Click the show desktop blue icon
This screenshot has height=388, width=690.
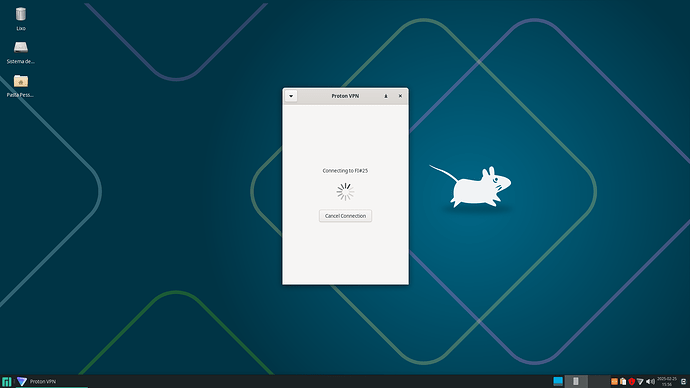[558, 381]
